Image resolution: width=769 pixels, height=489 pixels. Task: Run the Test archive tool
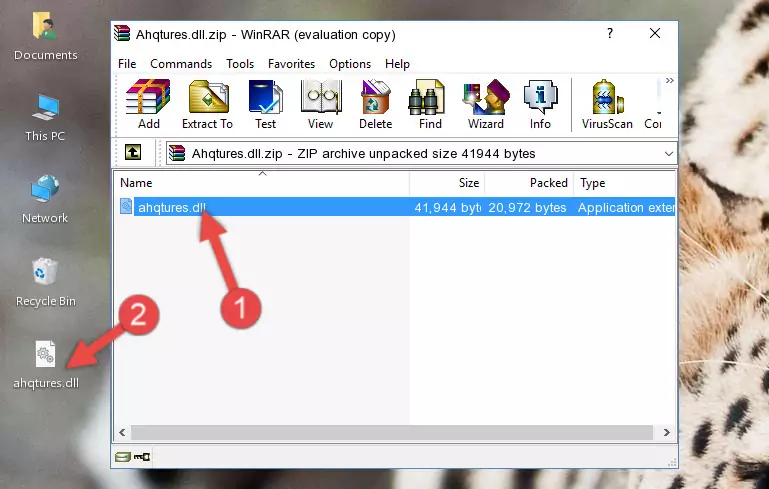point(265,104)
